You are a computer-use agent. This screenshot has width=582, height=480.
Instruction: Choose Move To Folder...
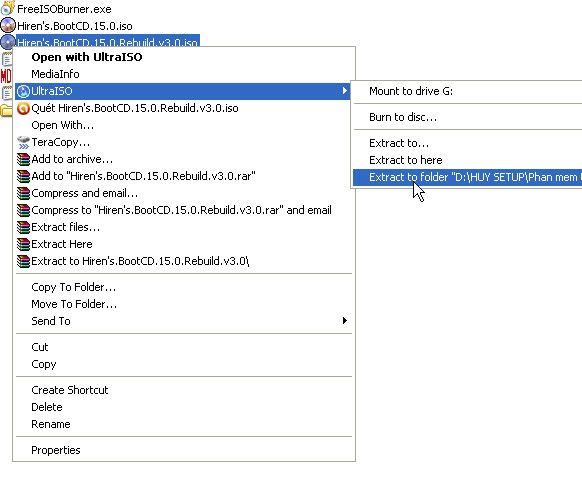pos(183,304)
